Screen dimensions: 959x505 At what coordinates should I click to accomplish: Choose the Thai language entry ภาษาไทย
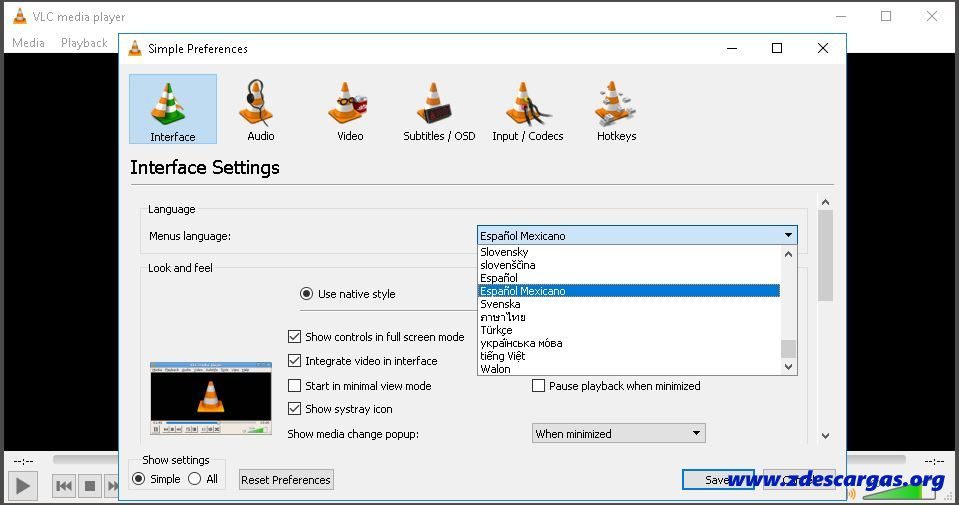629,317
